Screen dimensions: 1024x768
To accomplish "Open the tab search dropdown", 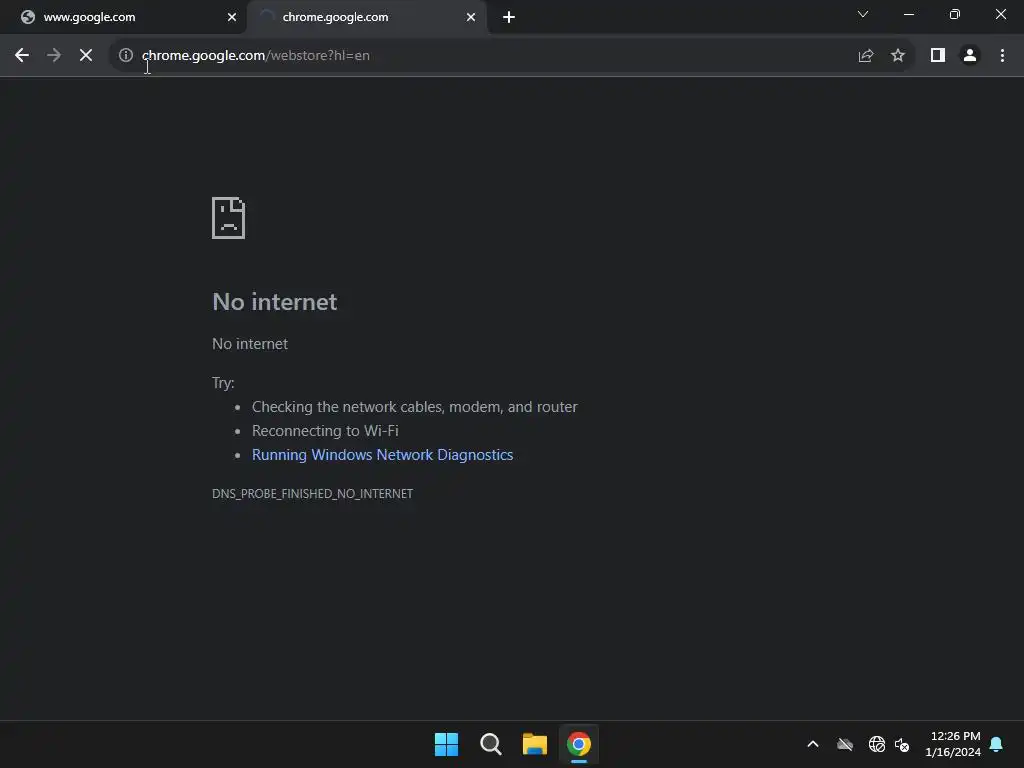I will coord(863,14).
